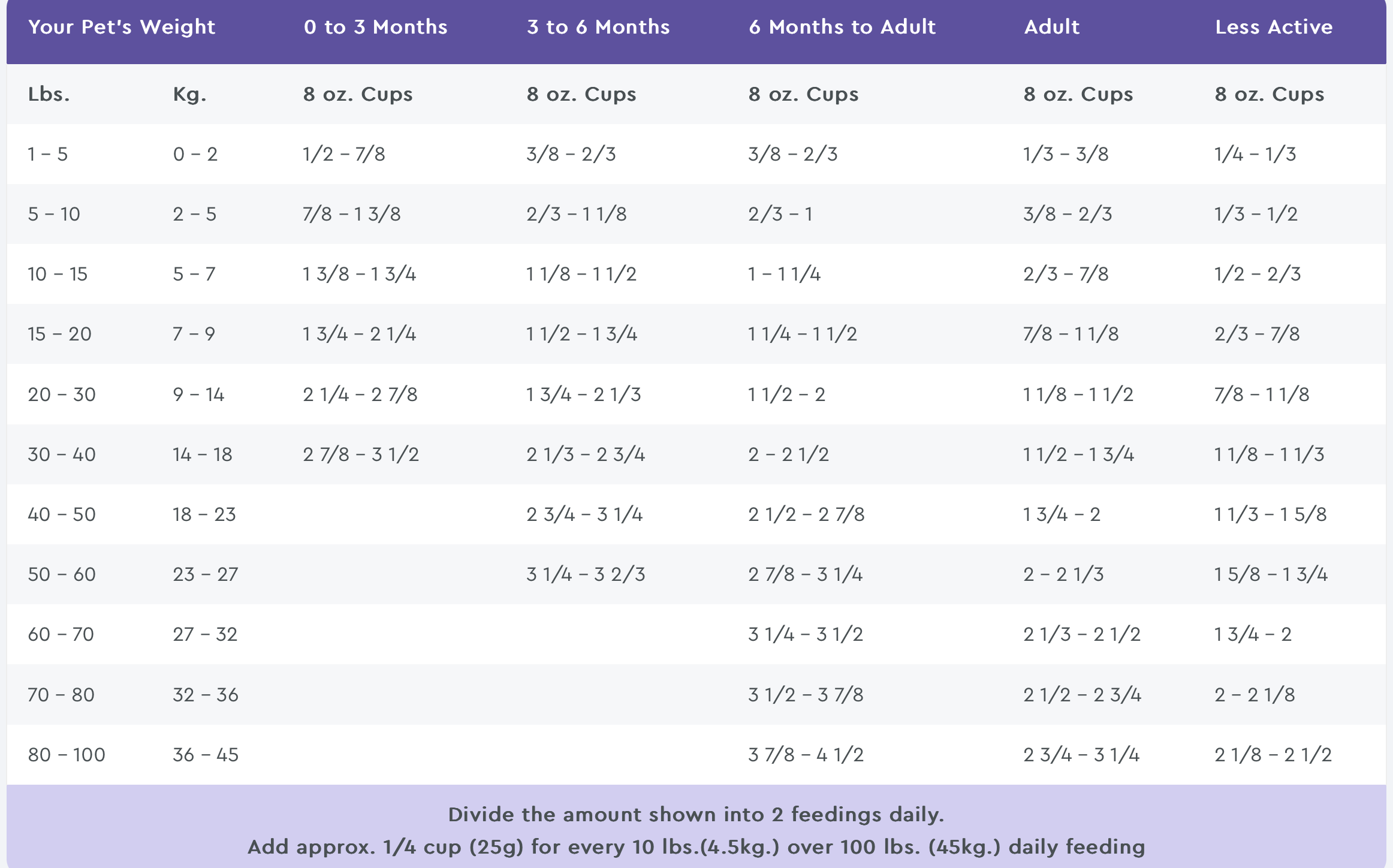Click the "Adult" column header

[1051, 27]
